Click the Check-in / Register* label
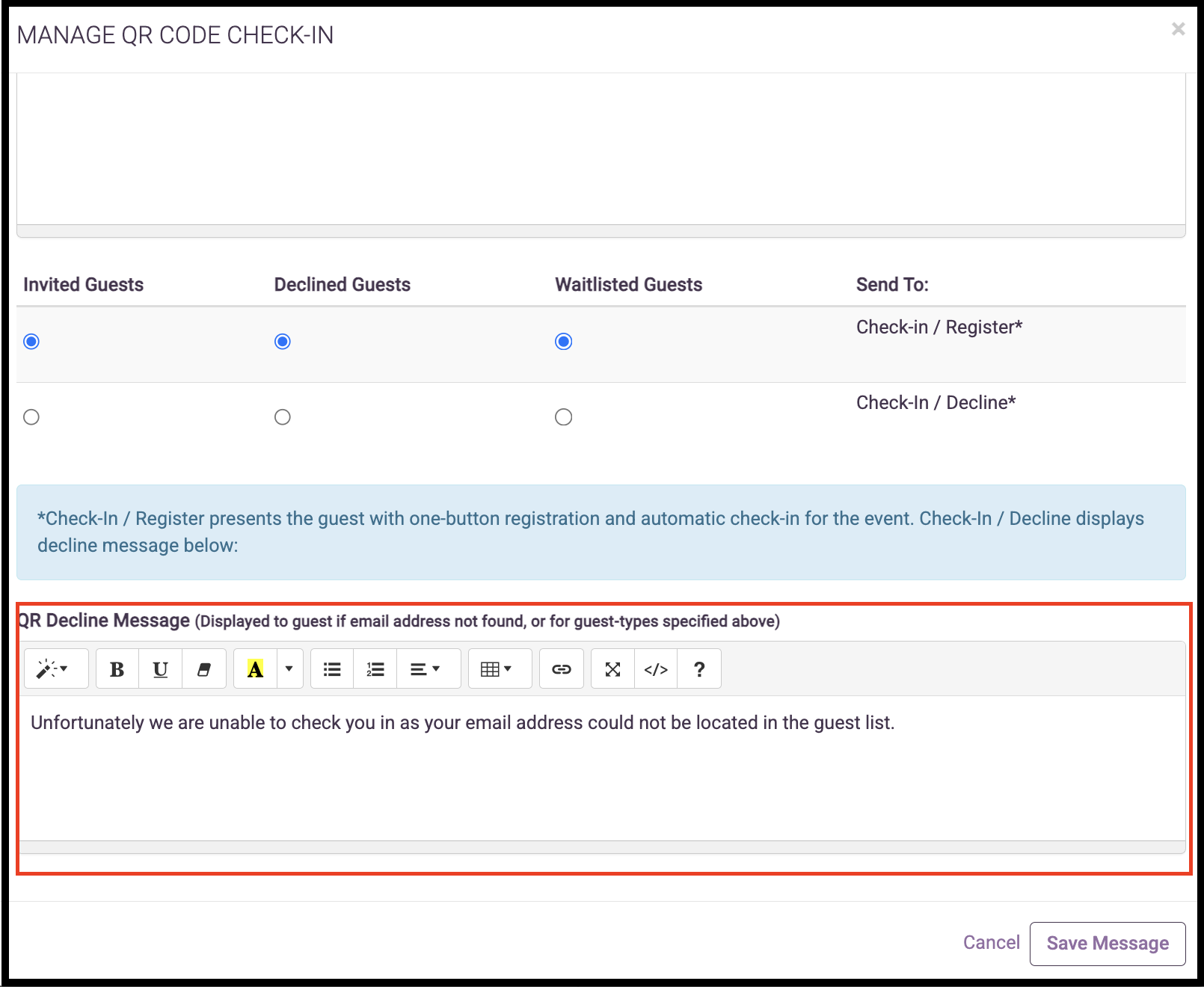The width and height of the screenshot is (1204, 987). [939, 328]
